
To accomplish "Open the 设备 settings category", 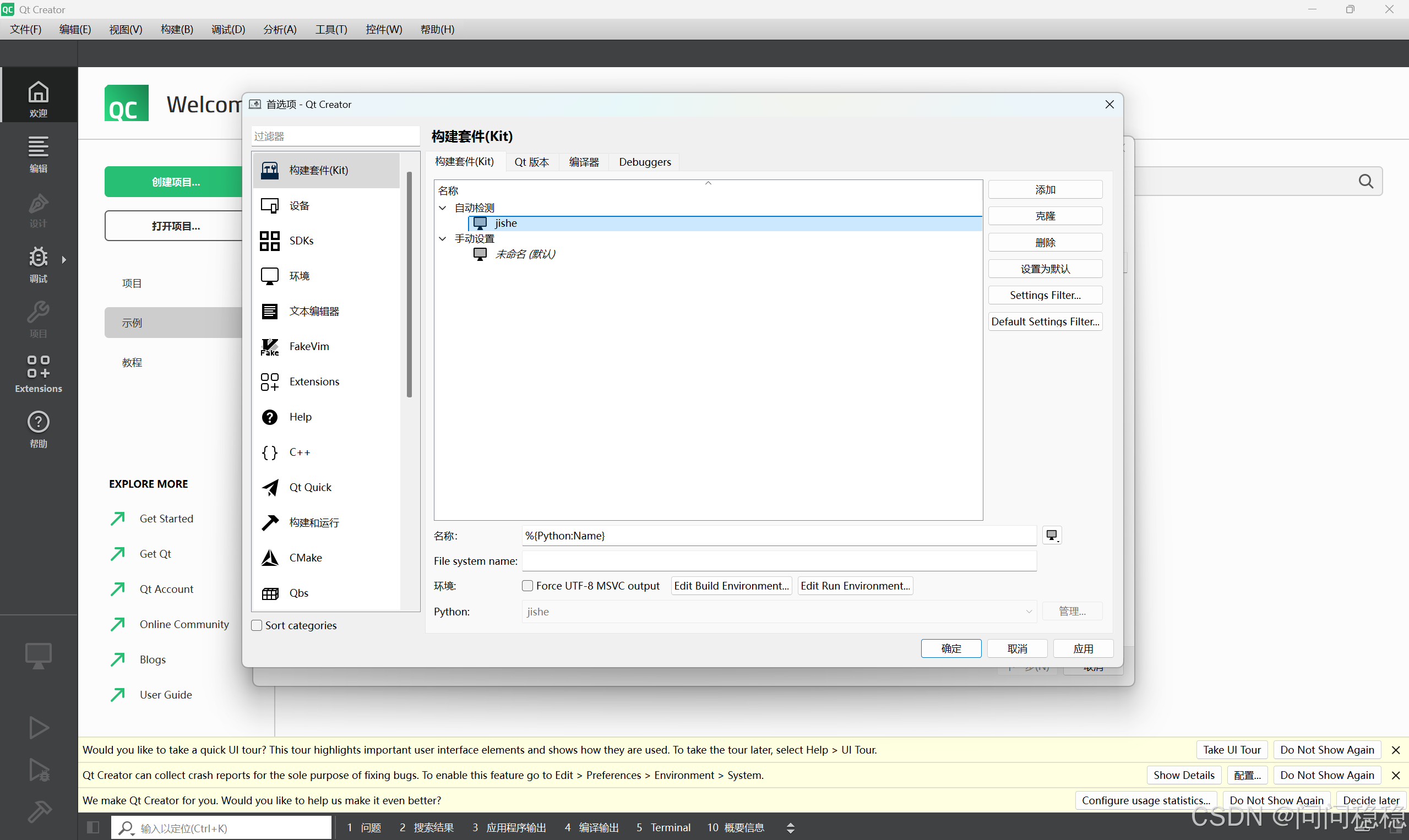I will point(300,205).
